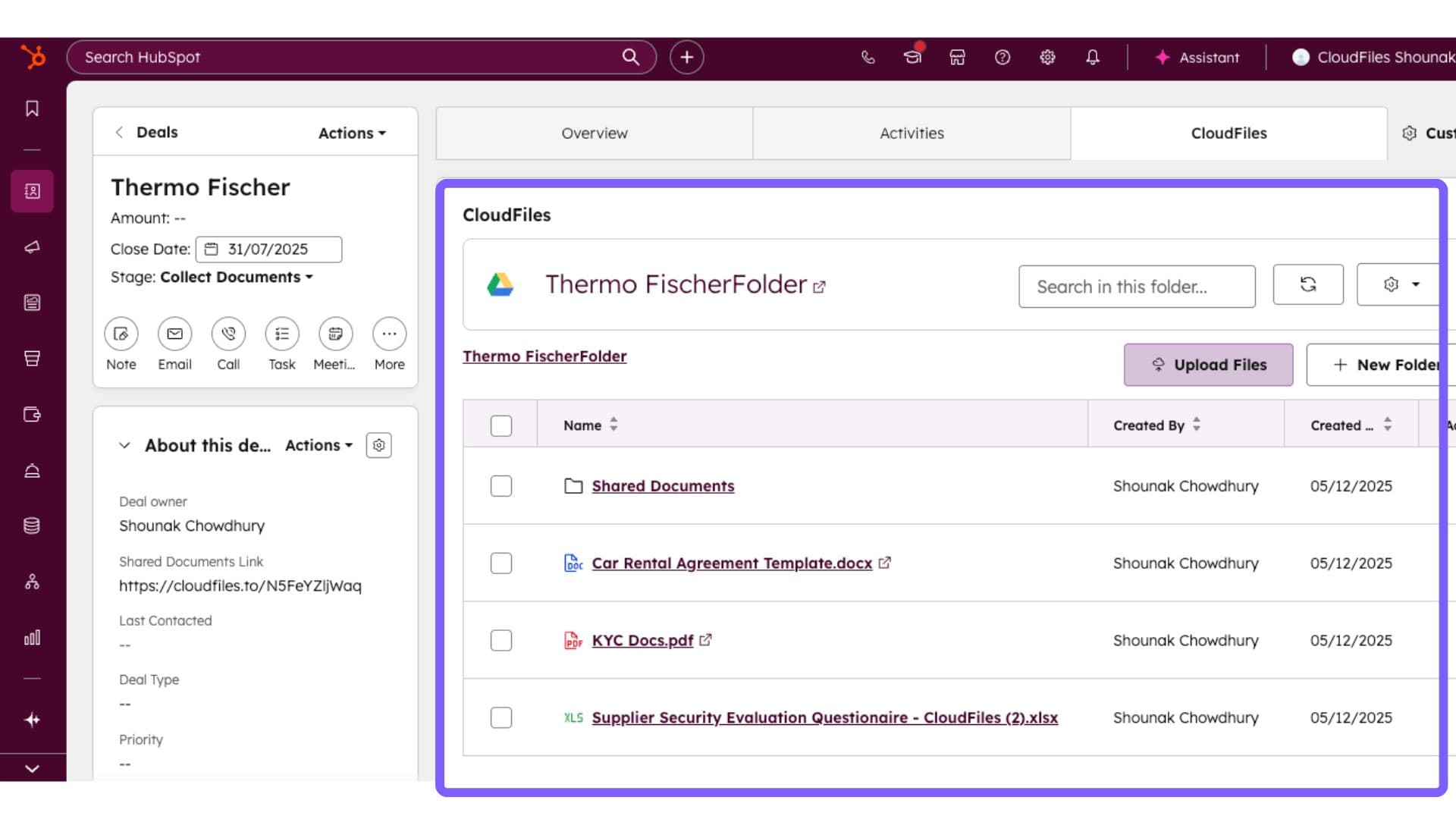This screenshot has width=1456, height=819.
Task: Click the Search in this folder field
Action: (1137, 287)
